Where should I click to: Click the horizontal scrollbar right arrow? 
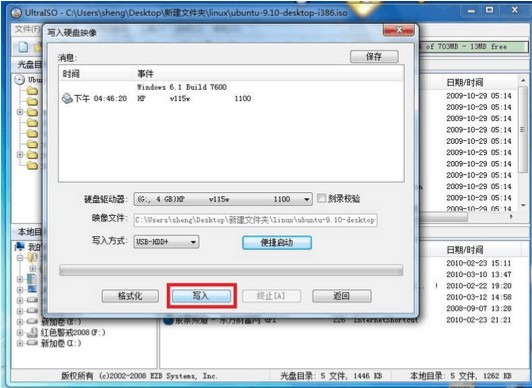click(x=511, y=216)
